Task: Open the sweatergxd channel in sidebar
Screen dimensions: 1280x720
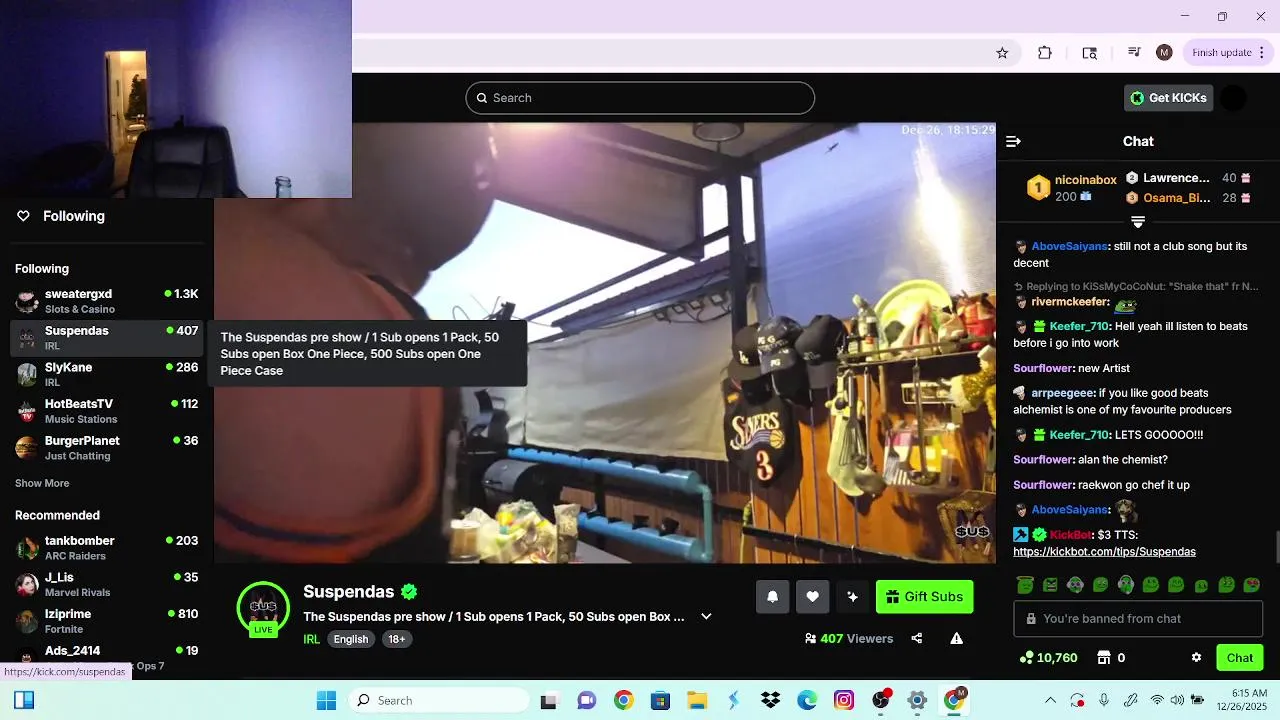Action: [107, 301]
